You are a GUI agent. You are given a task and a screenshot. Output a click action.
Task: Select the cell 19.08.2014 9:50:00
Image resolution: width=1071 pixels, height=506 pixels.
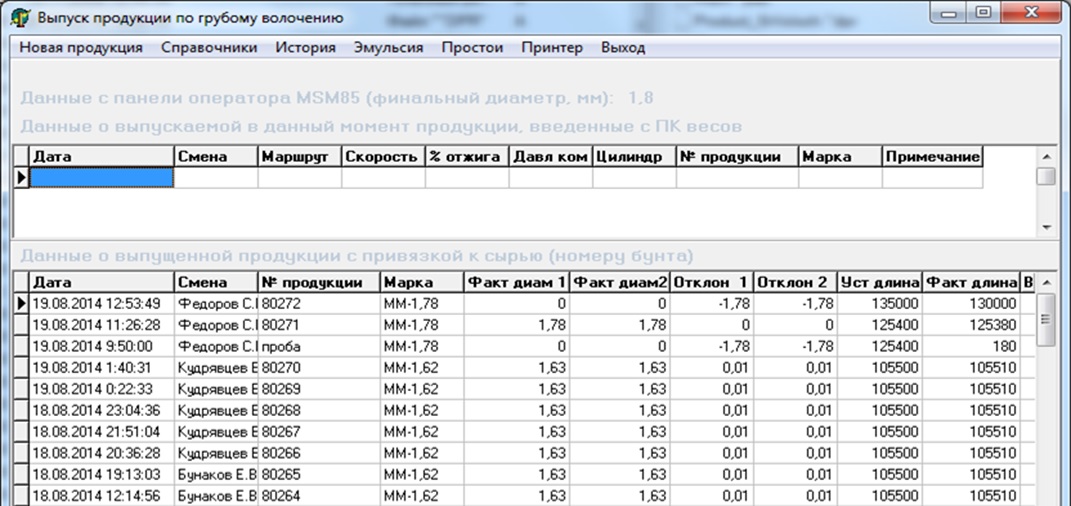pos(102,346)
